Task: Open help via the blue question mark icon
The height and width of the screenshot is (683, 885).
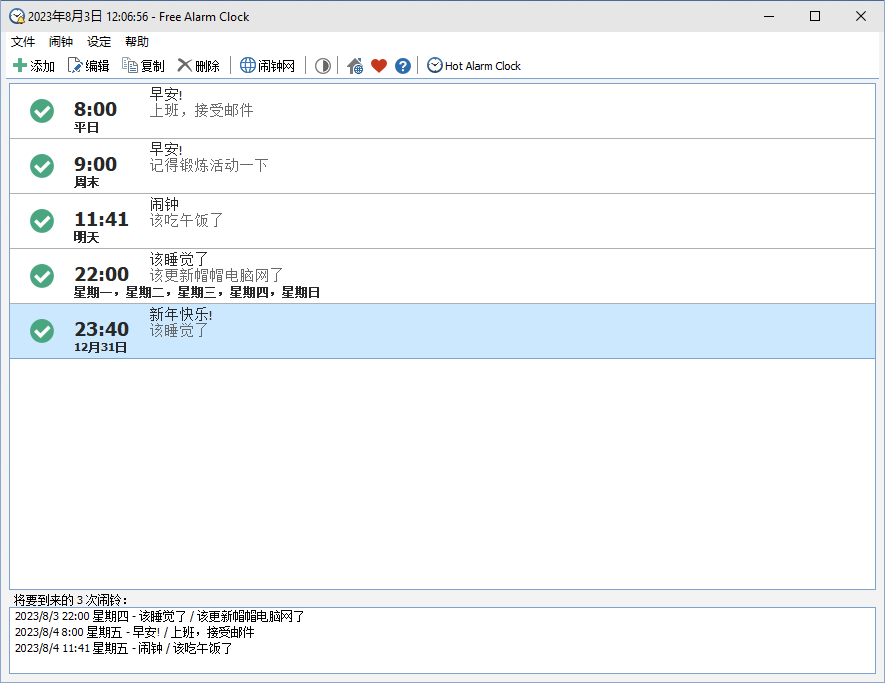Action: click(x=403, y=66)
